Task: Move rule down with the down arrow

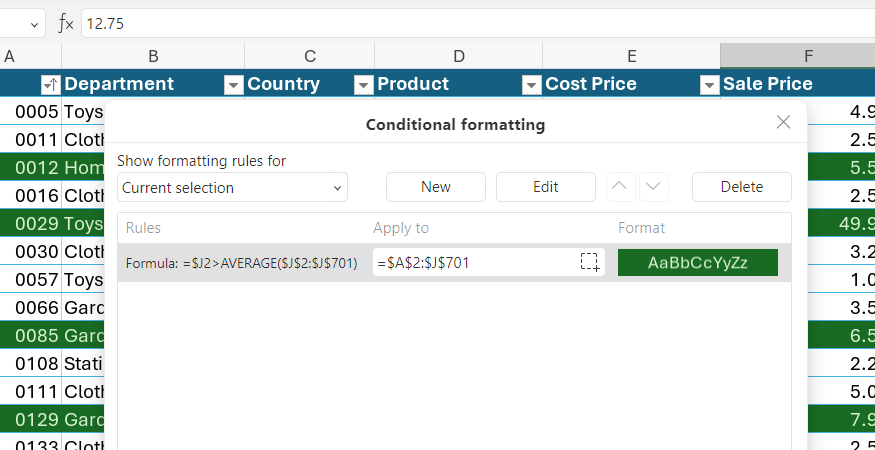Action: coord(653,187)
